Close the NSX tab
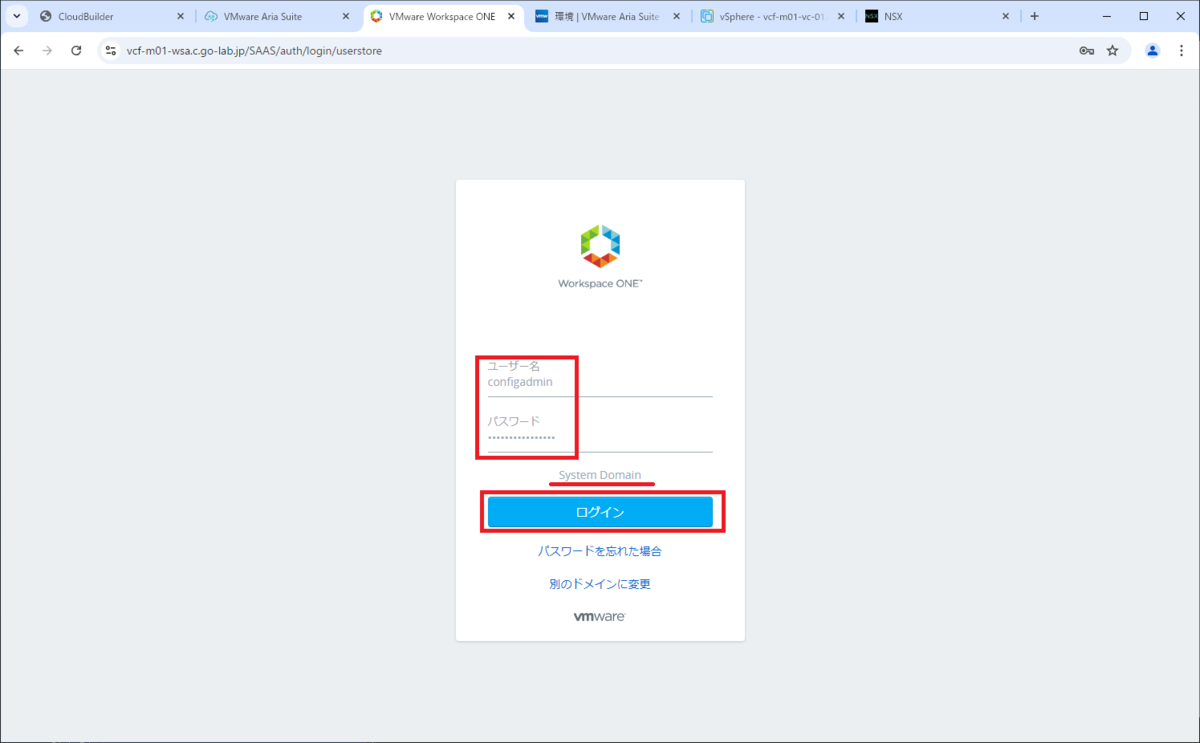Image resolution: width=1200 pixels, height=743 pixels. pos(1005,16)
